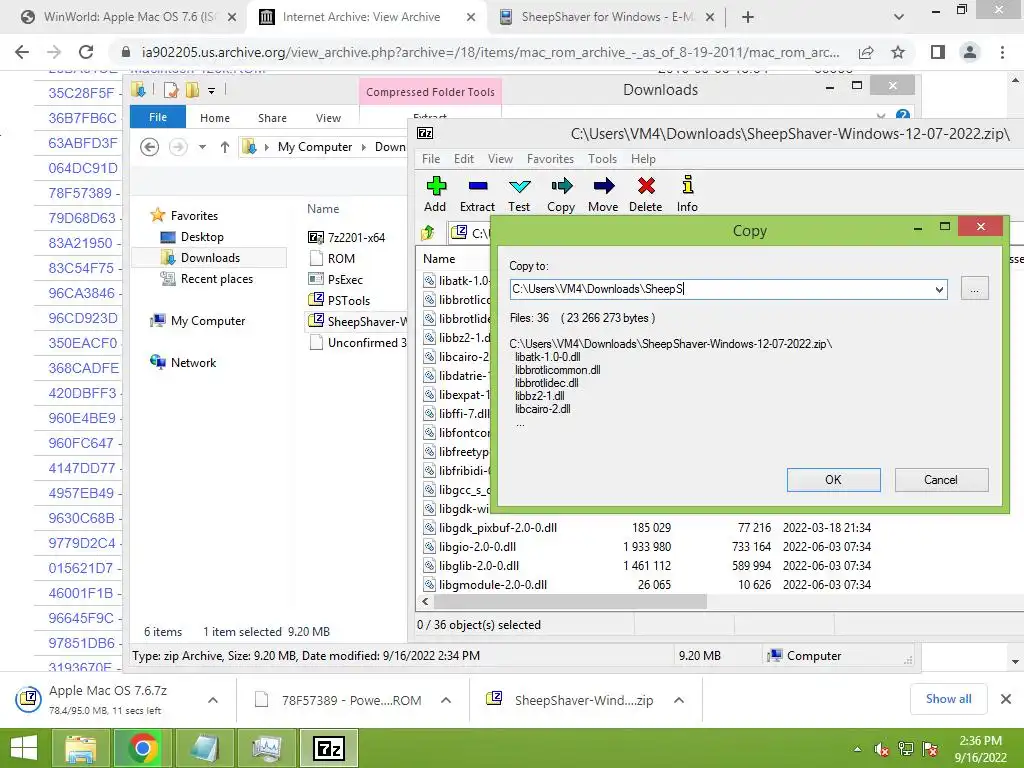Open the 7-Zip View menu
The image size is (1024, 768).
click(500, 159)
